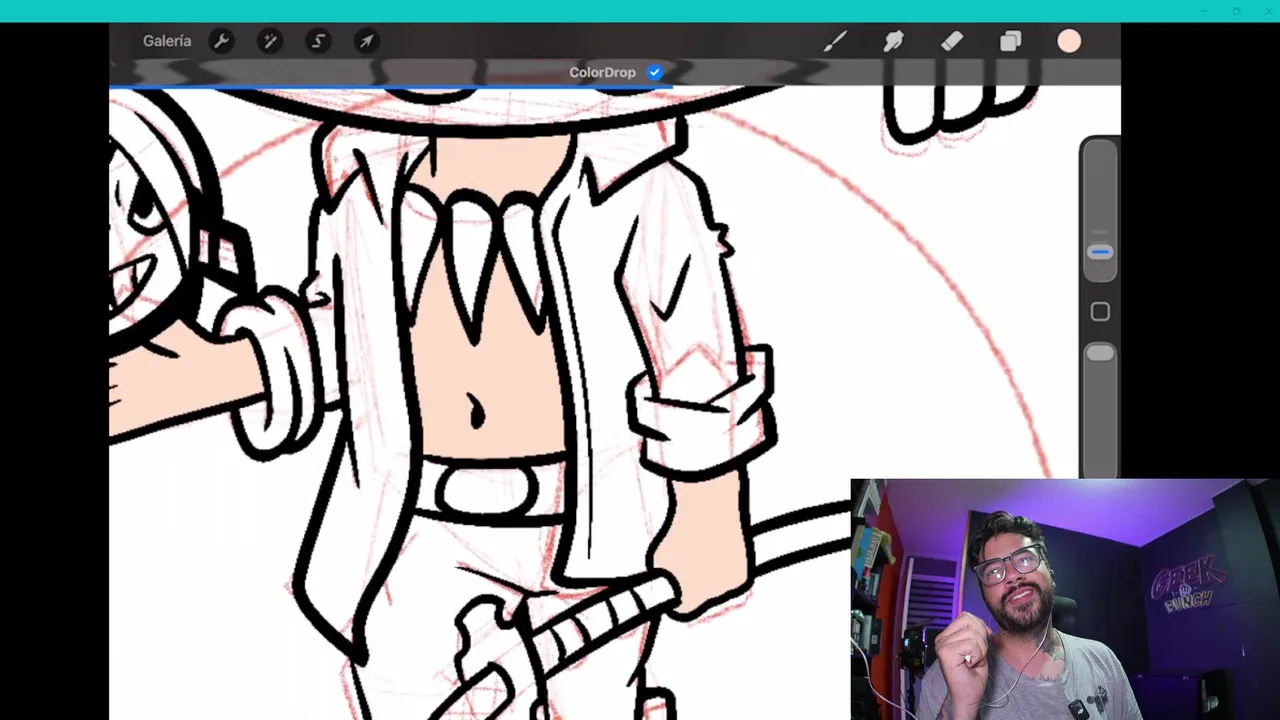Open the active peach color swatch
This screenshot has height=720, width=1280.
click(x=1069, y=41)
